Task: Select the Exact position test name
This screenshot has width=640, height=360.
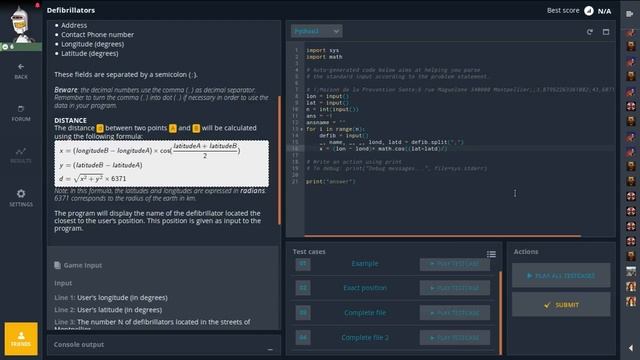Action: point(365,288)
